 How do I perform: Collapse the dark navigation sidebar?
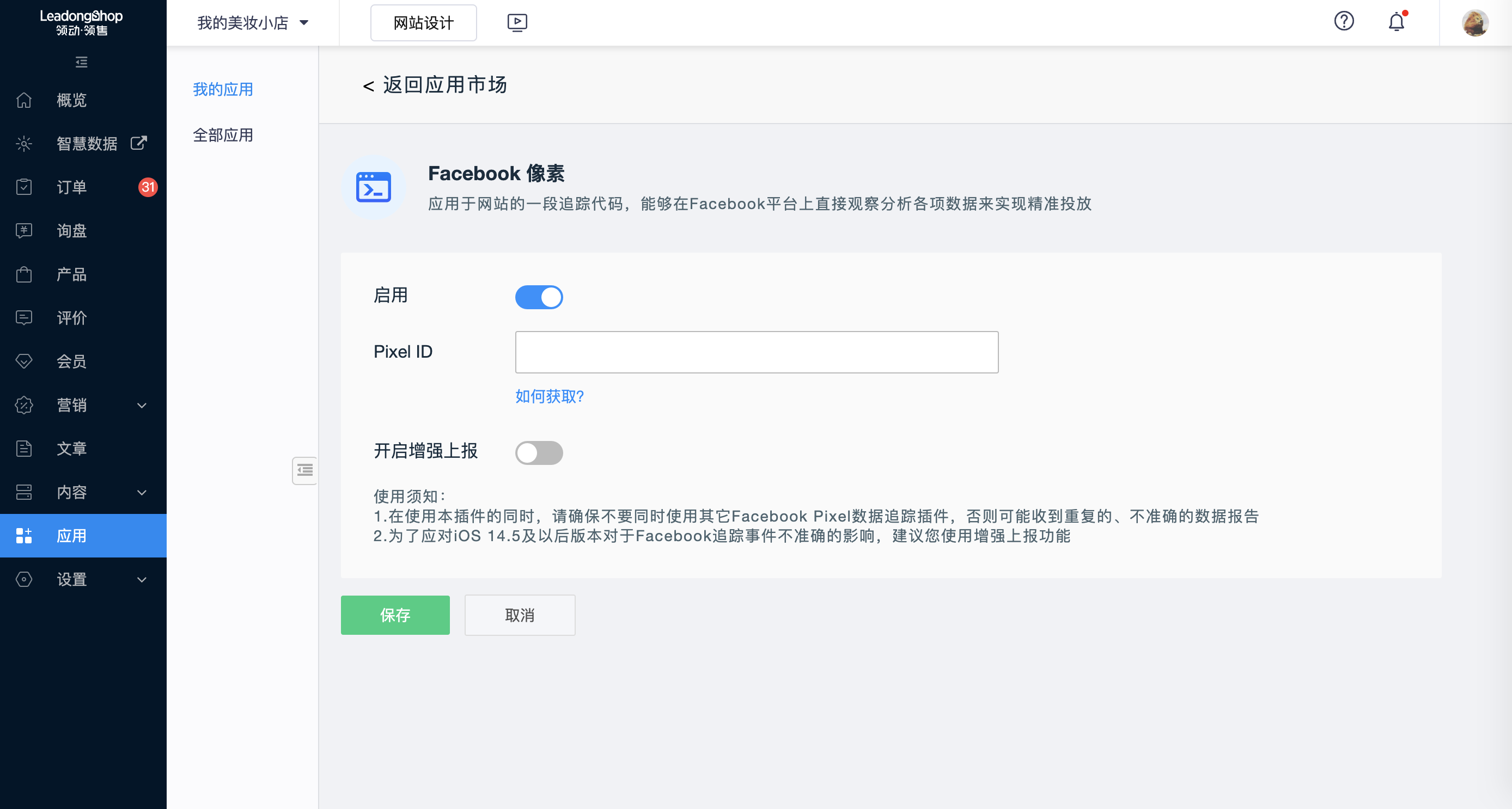point(82,62)
